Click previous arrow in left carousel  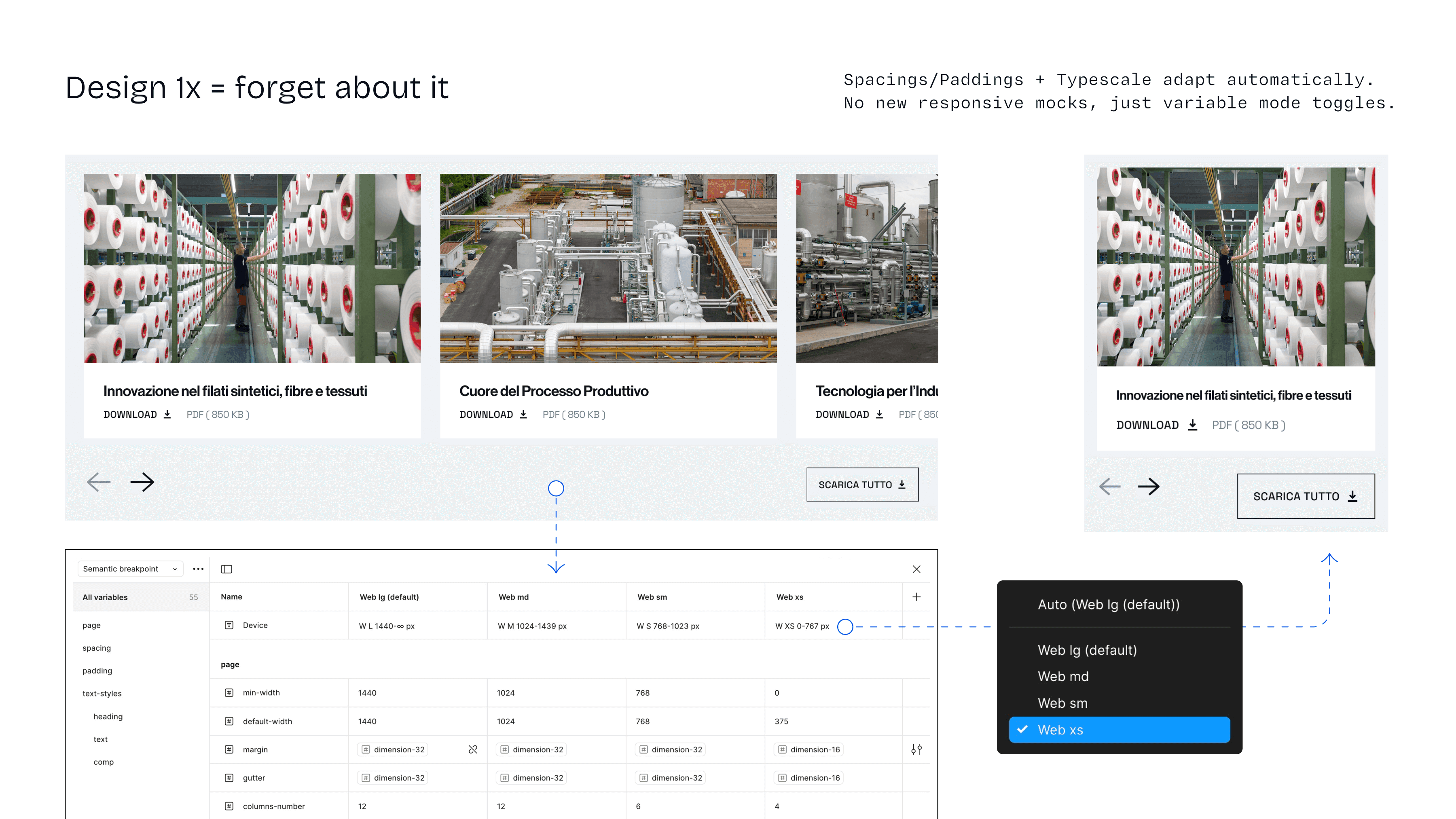click(99, 482)
